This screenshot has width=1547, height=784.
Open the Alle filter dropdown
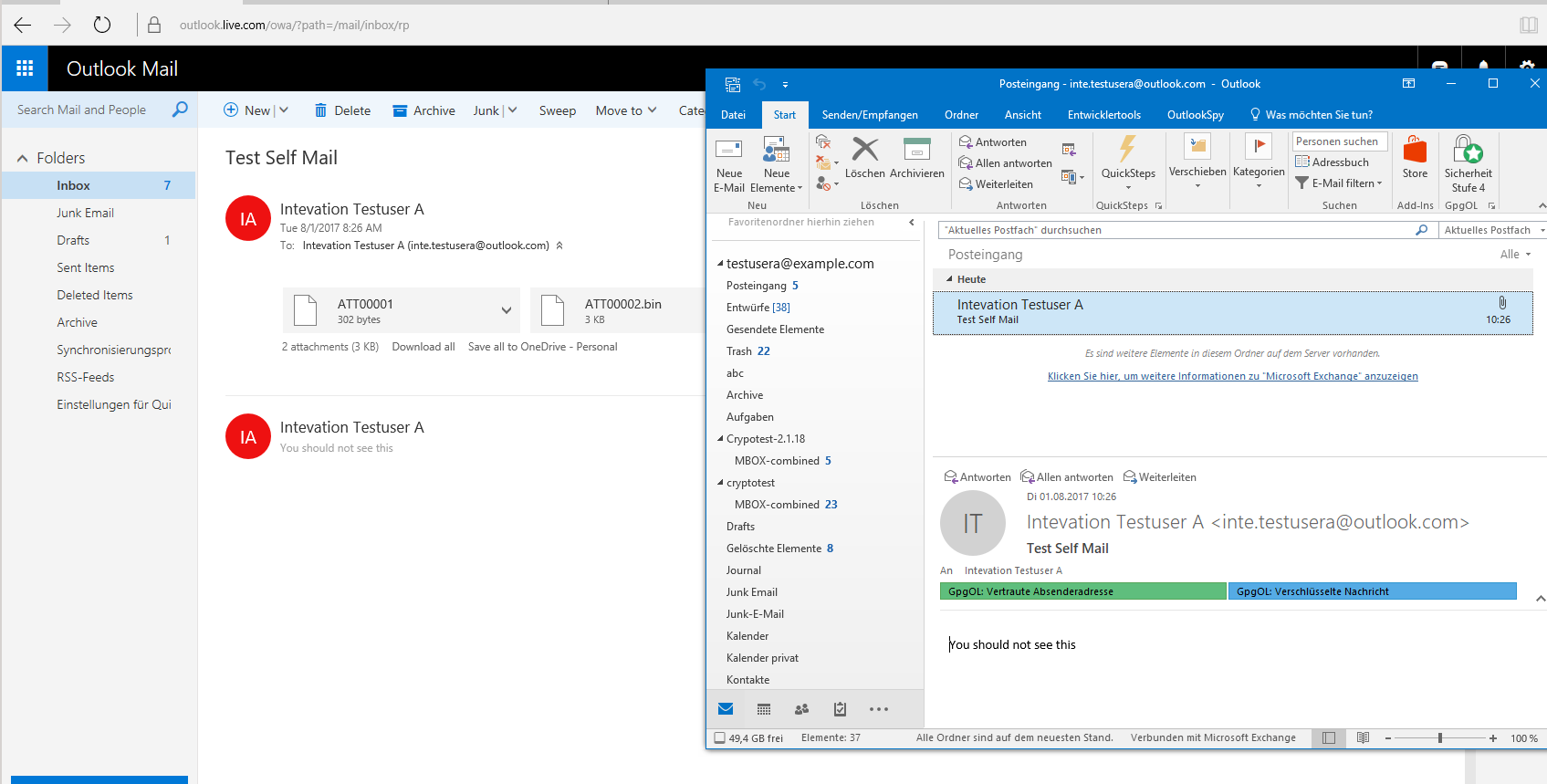click(1516, 254)
